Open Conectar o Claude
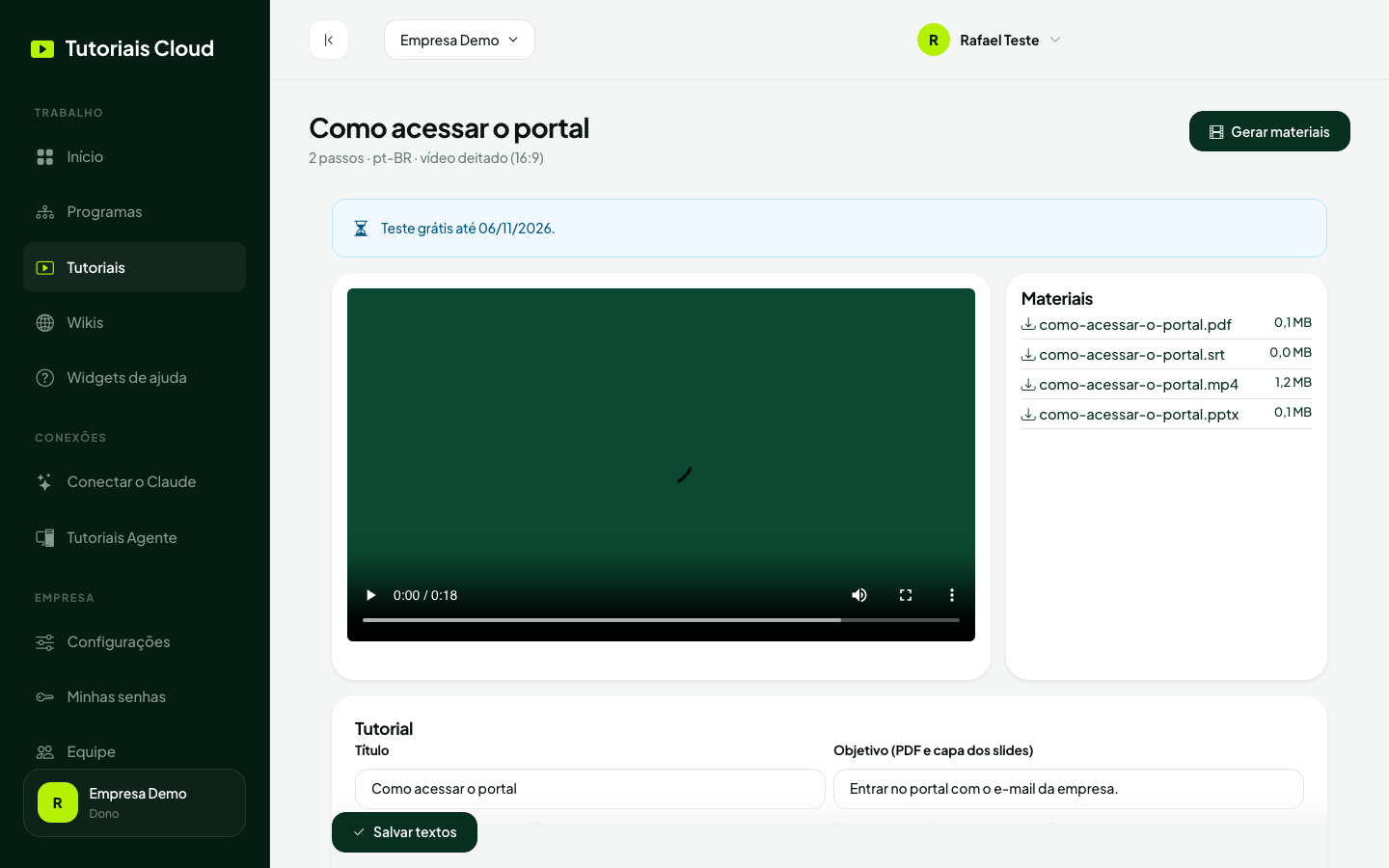Screen dimensions: 1389x868 [134, 482]
